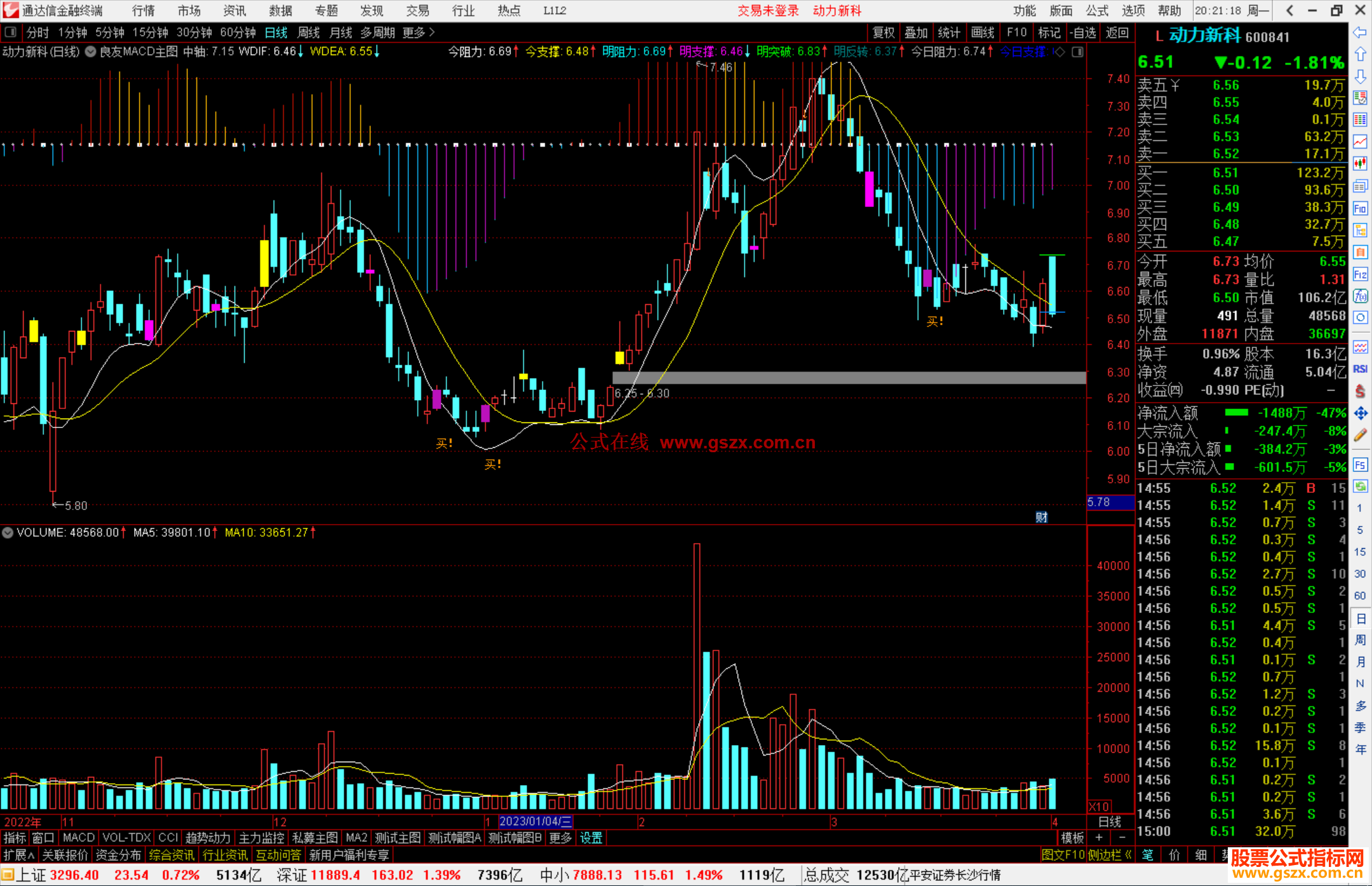Click the 财 marker on the chart
1372x886 pixels.
(x=1042, y=517)
